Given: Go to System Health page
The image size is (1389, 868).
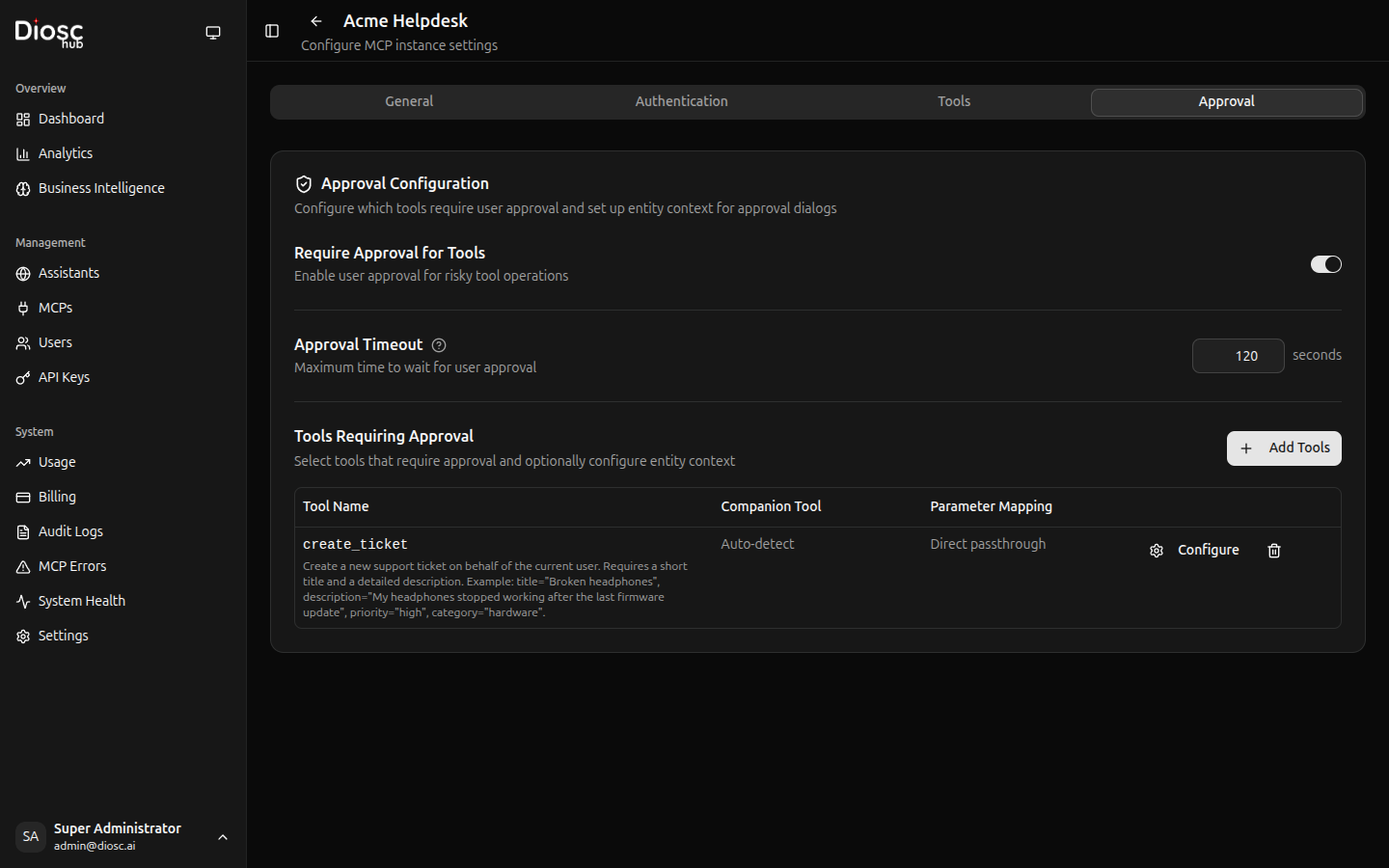Looking at the screenshot, I should [x=81, y=601].
